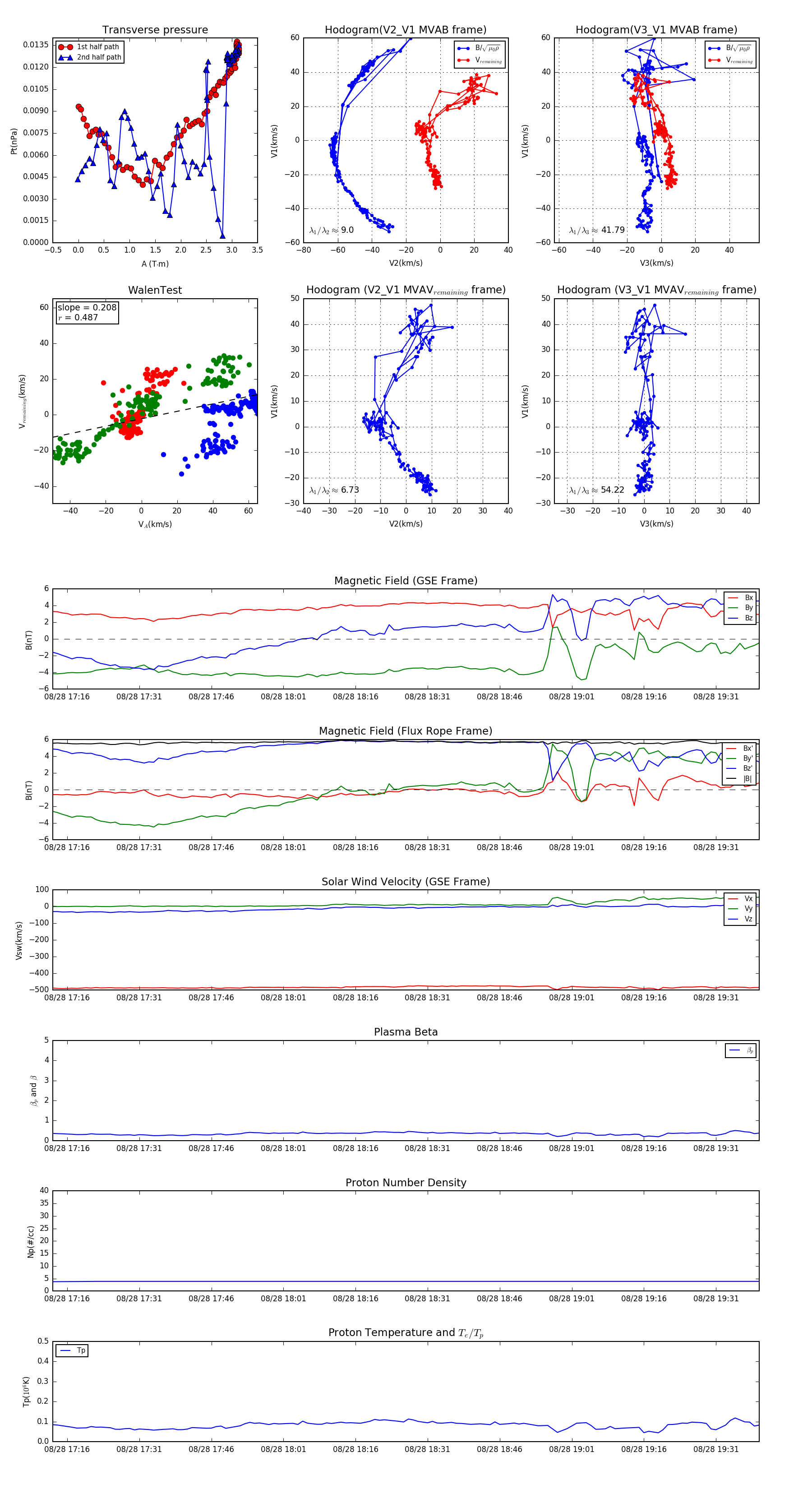Click 'Hodogram (V3_V1 MVAV remaining frame)' title

(x=656, y=290)
